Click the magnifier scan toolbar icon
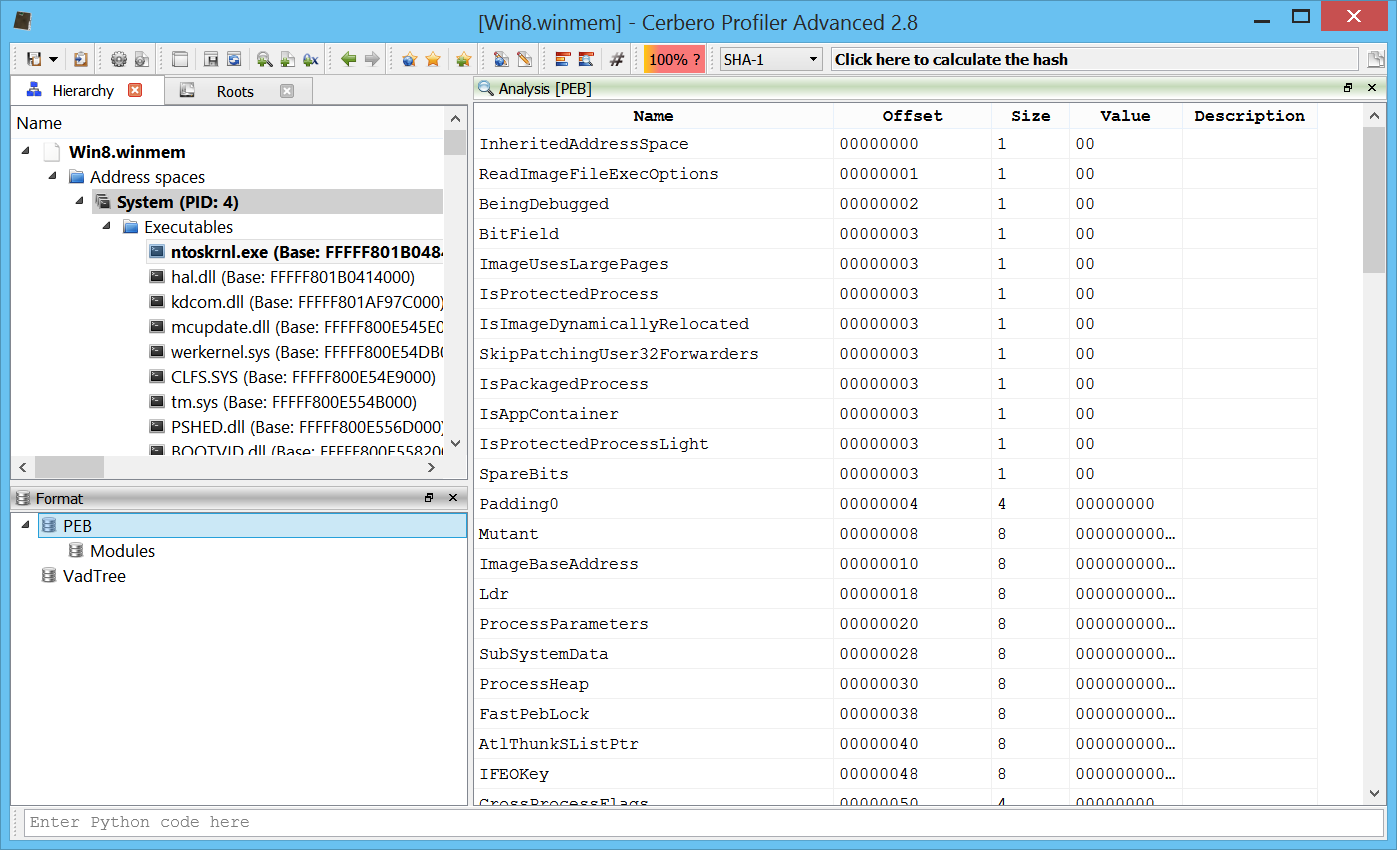Image resolution: width=1397 pixels, height=850 pixels. (264, 59)
